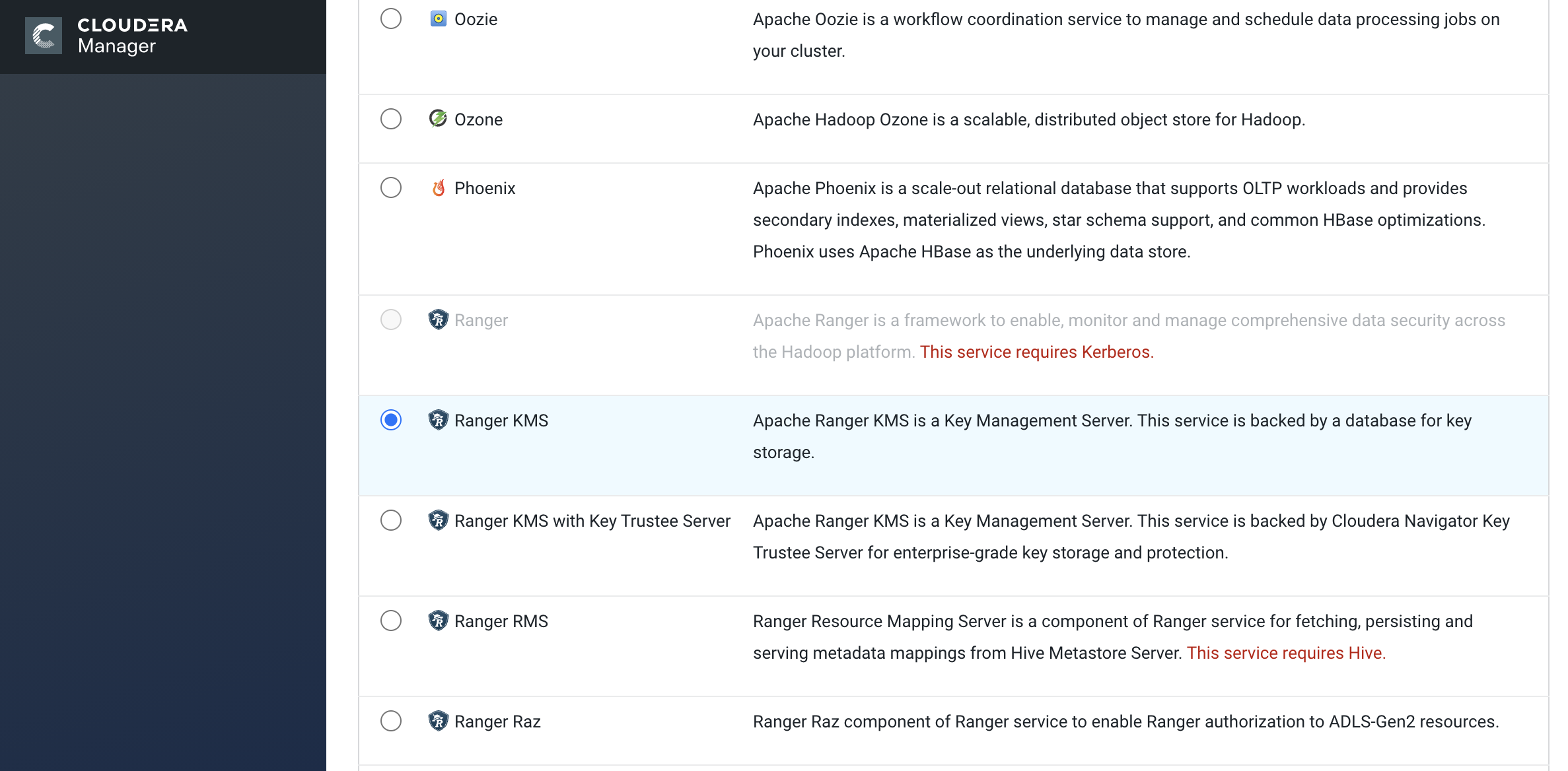This screenshot has width=1568, height=771.
Task: Click the greyed-out Ranger service name
Action: tap(481, 320)
